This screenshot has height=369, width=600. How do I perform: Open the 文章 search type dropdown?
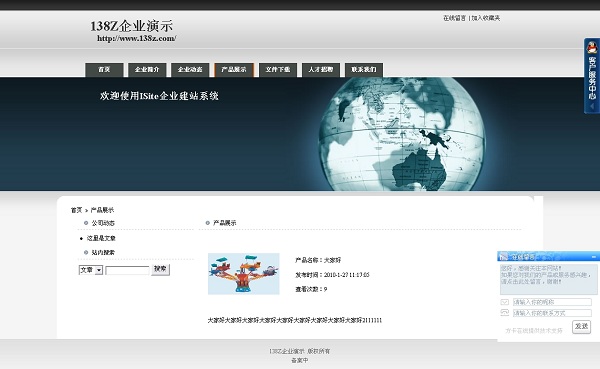(x=91, y=270)
